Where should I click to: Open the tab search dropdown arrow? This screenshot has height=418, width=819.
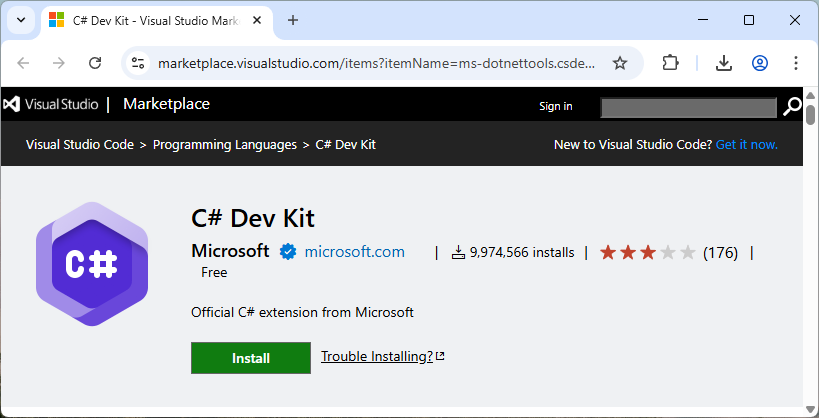point(21,20)
